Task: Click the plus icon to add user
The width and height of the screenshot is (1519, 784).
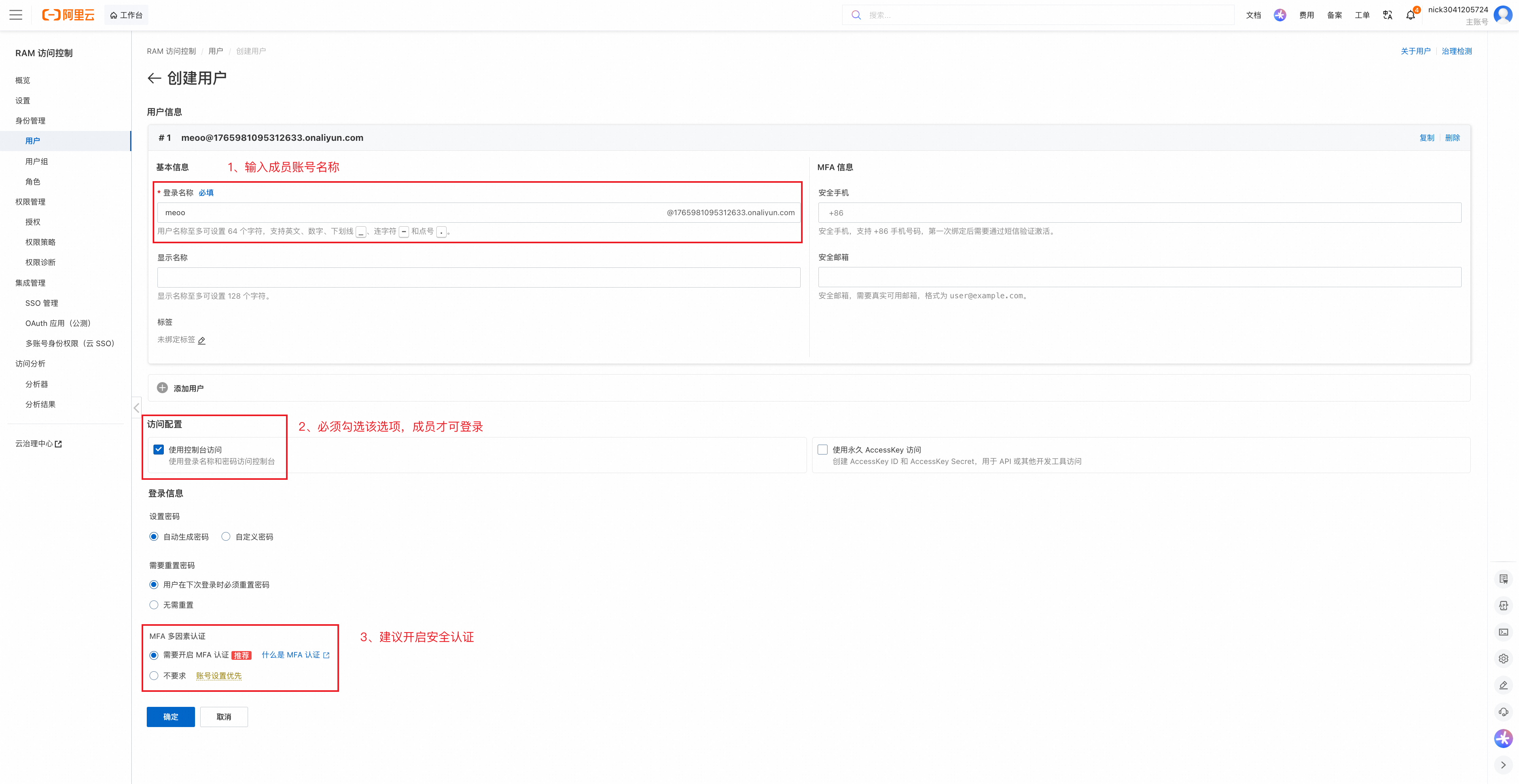Action: click(x=162, y=388)
